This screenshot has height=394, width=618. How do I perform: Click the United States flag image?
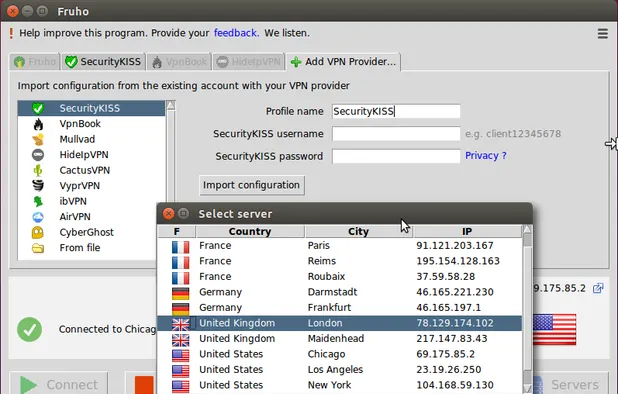point(555,329)
